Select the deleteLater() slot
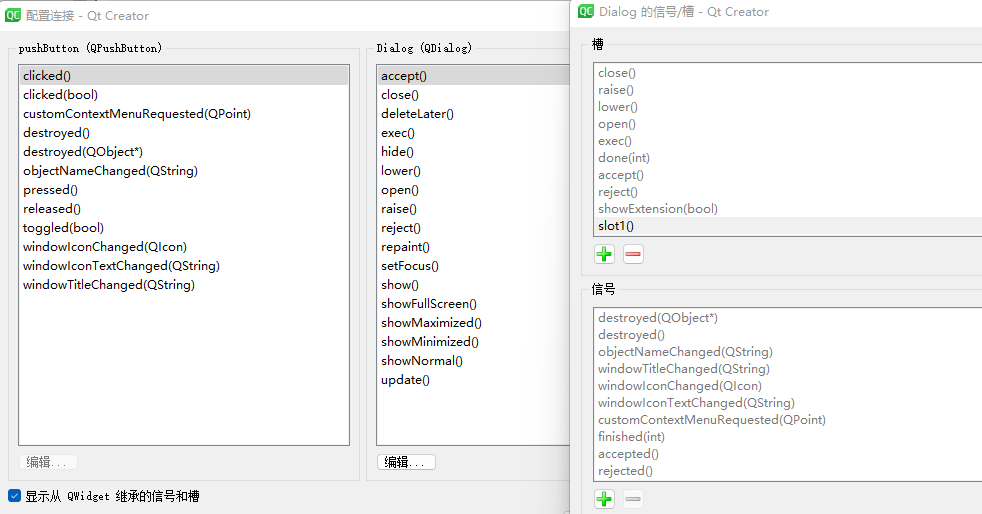982x514 pixels. (x=473, y=114)
